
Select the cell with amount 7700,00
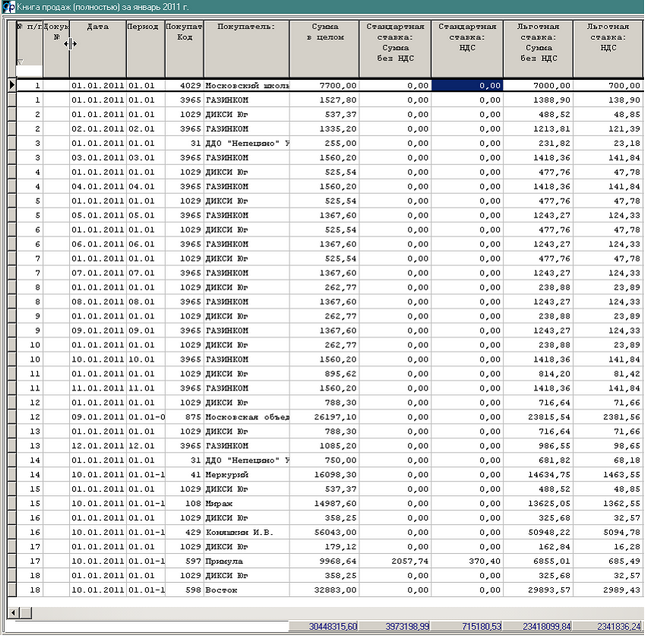point(324,86)
